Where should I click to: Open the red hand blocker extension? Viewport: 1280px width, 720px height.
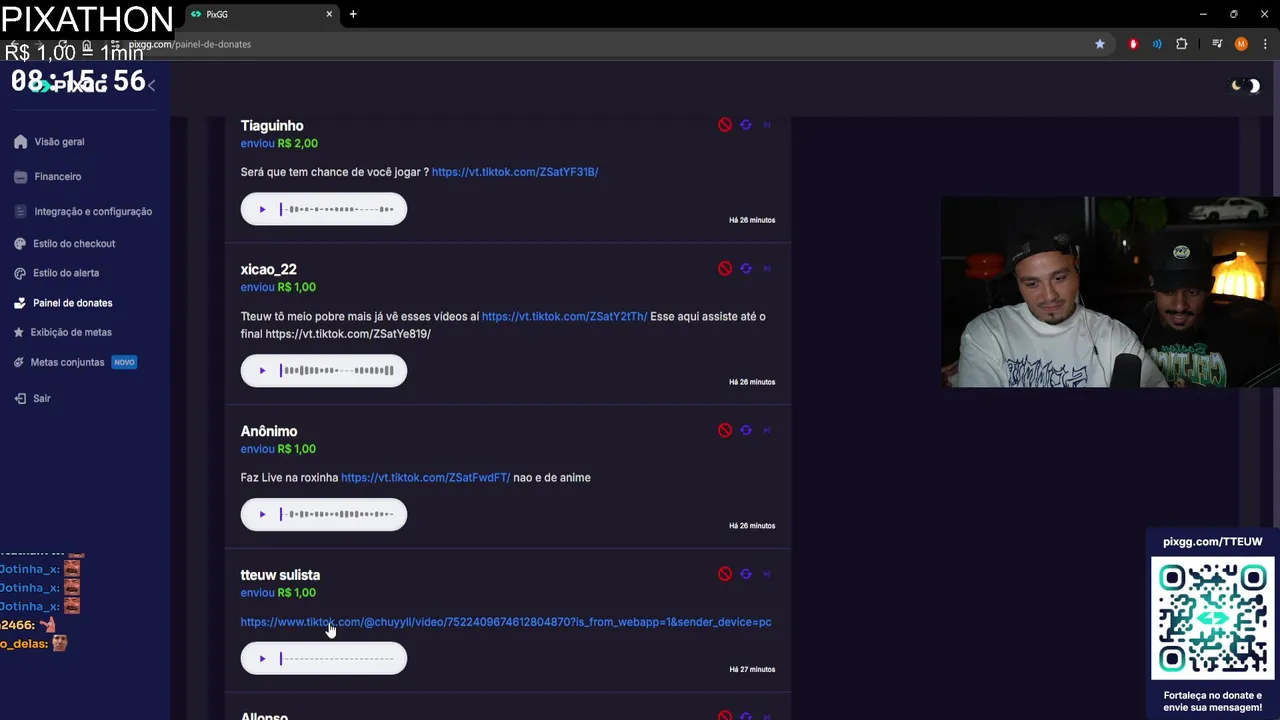[x=1133, y=44]
